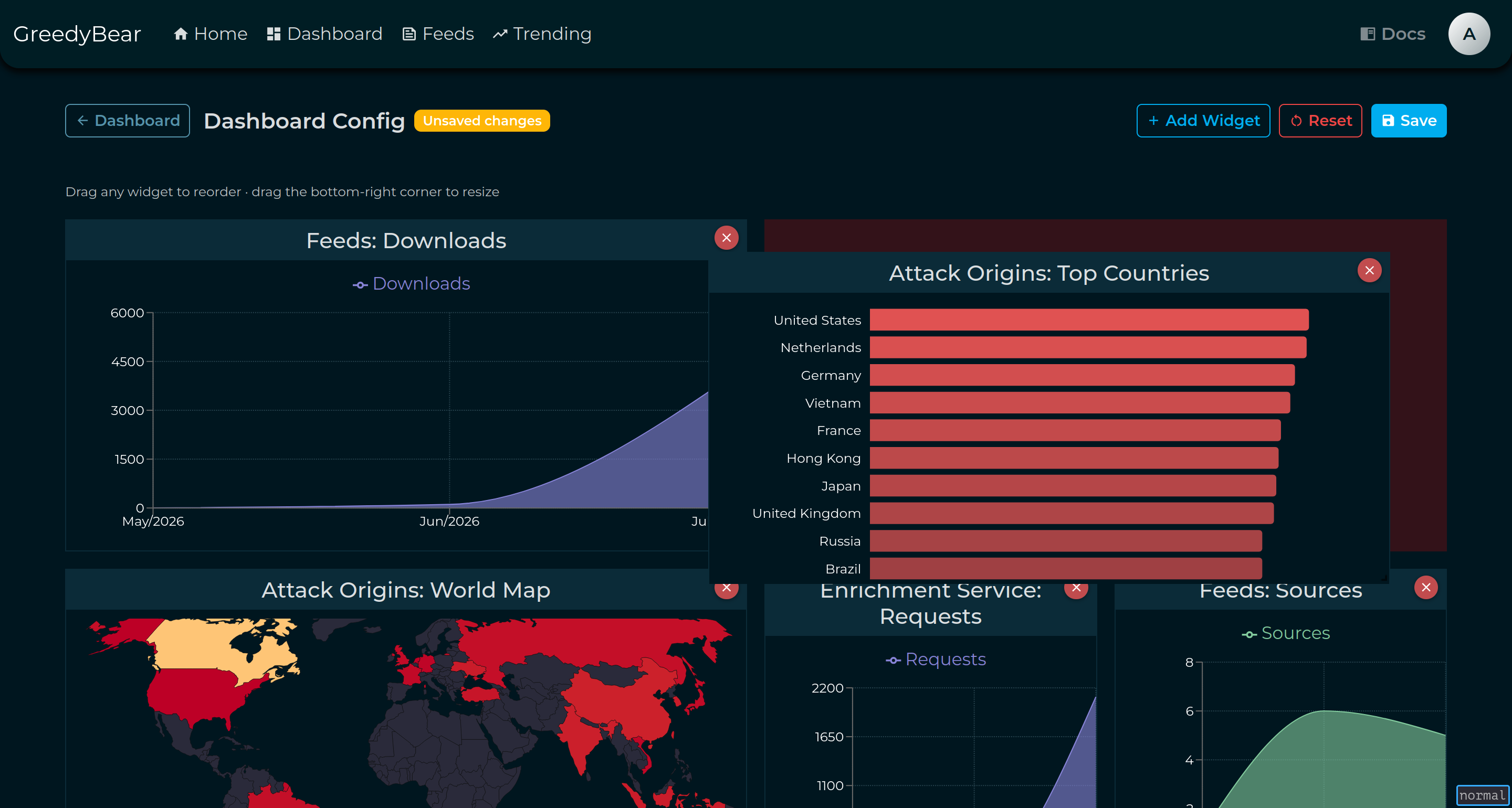1512x808 pixels.
Task: Toggle the Downloads legend entry
Action: 412,284
